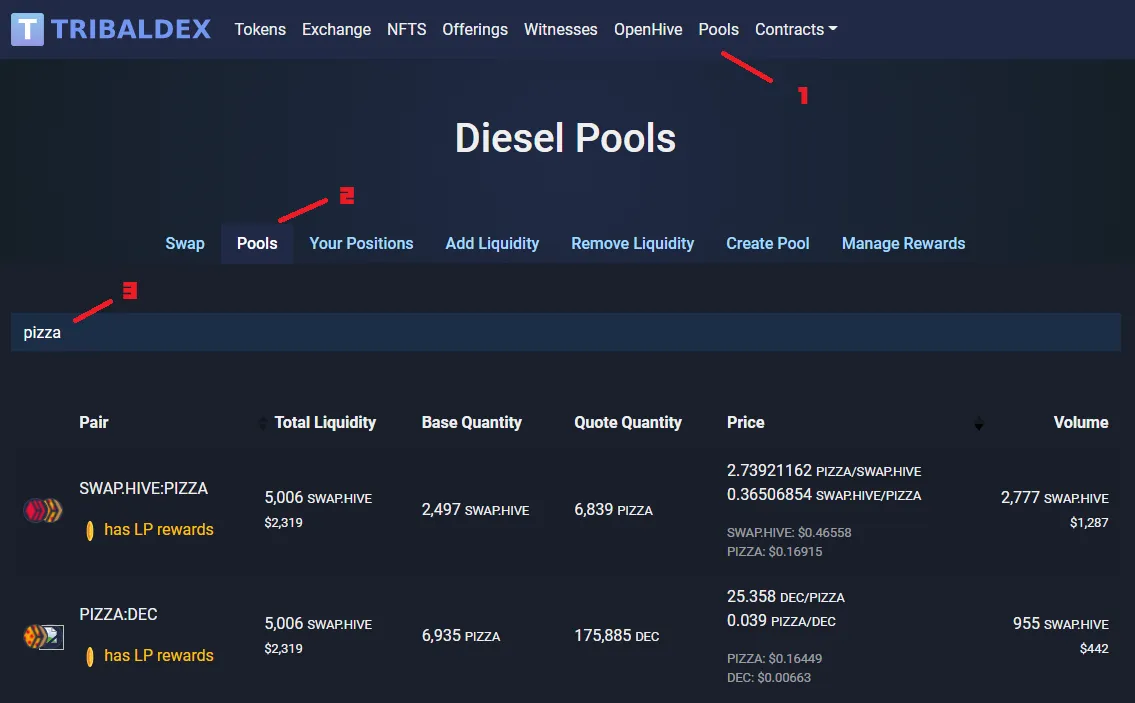Click the sort arrow before Total Liquidity
The width and height of the screenshot is (1135, 703).
(263, 424)
